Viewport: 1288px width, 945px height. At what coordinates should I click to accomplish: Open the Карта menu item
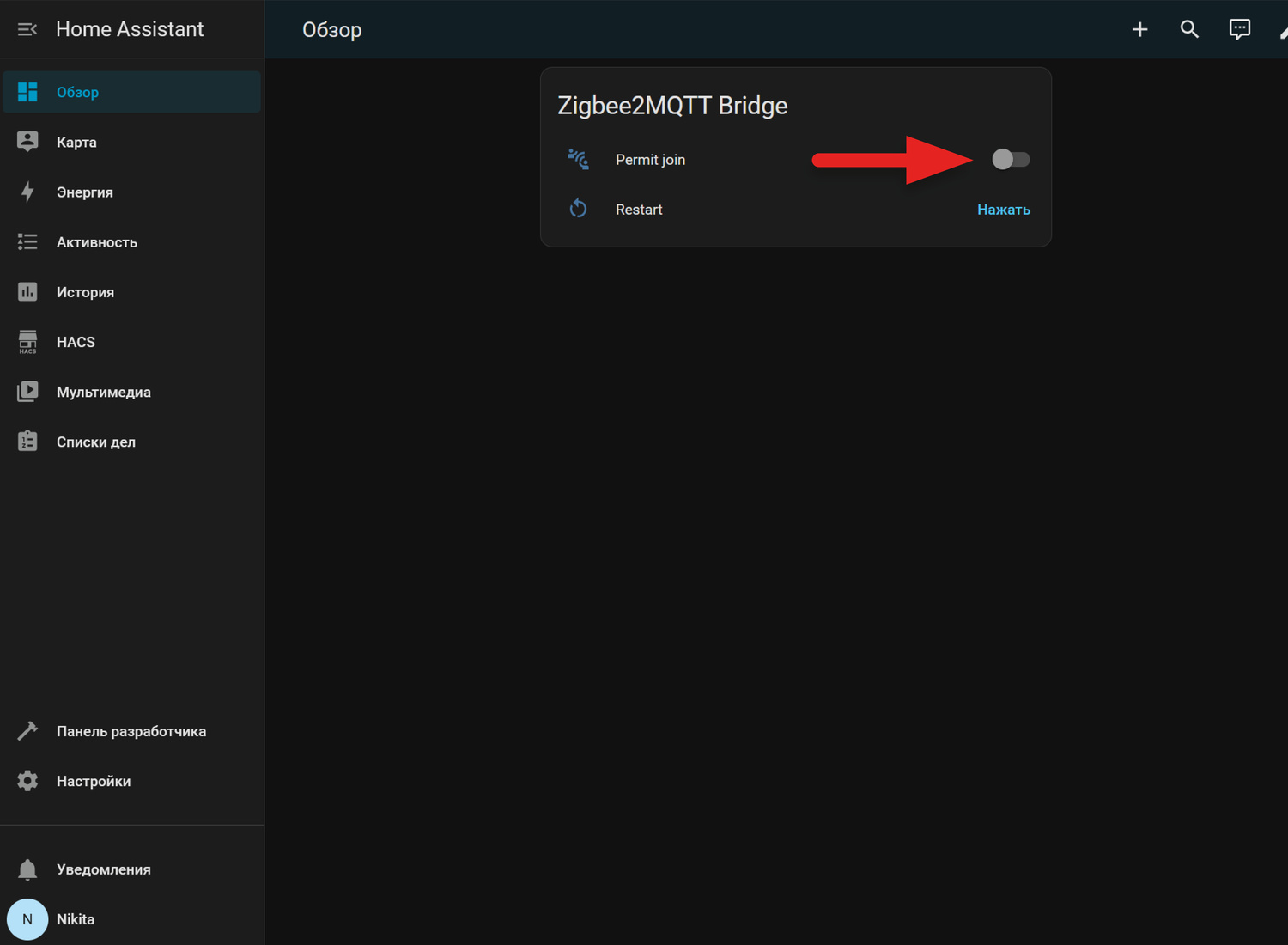(132, 142)
